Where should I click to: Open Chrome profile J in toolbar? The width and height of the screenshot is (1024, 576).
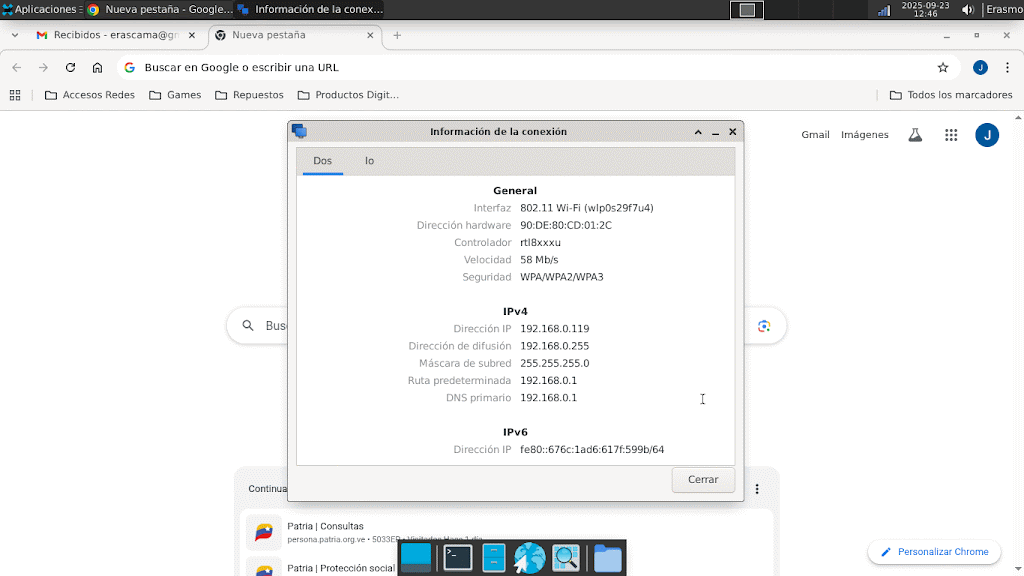pos(980,67)
